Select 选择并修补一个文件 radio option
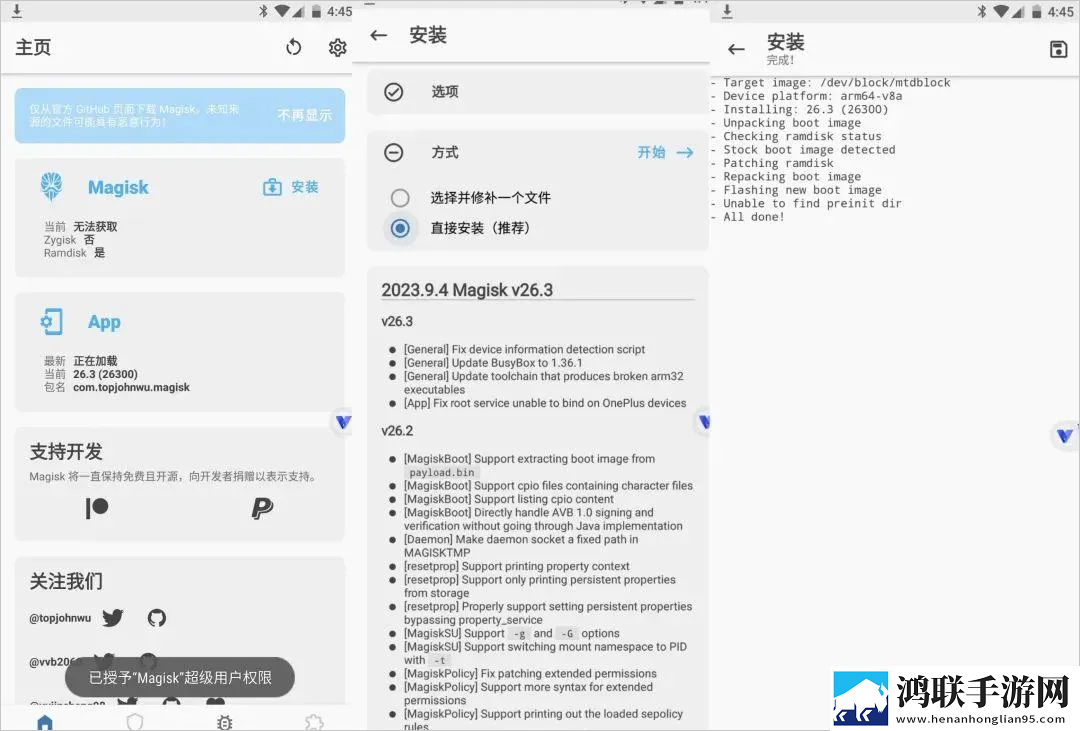This screenshot has width=1080, height=731. (400, 198)
